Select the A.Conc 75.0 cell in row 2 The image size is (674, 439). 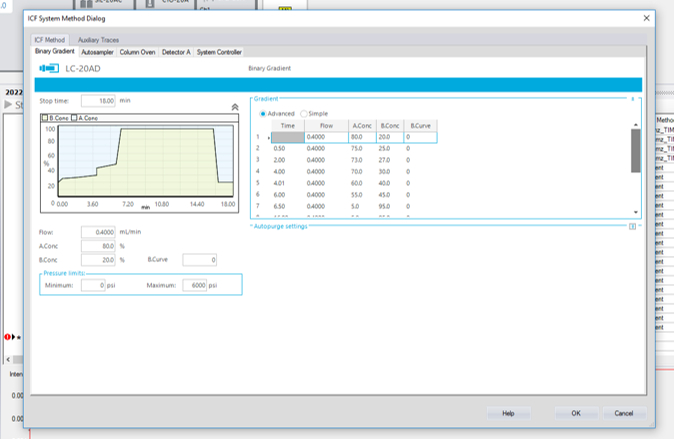pyautogui.click(x=362, y=148)
